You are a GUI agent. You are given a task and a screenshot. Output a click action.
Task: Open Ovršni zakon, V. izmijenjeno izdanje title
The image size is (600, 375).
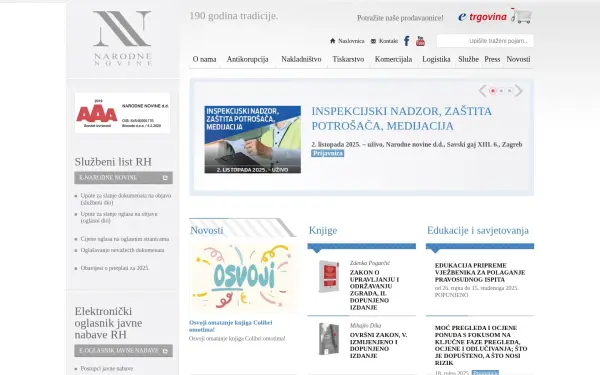coord(378,345)
